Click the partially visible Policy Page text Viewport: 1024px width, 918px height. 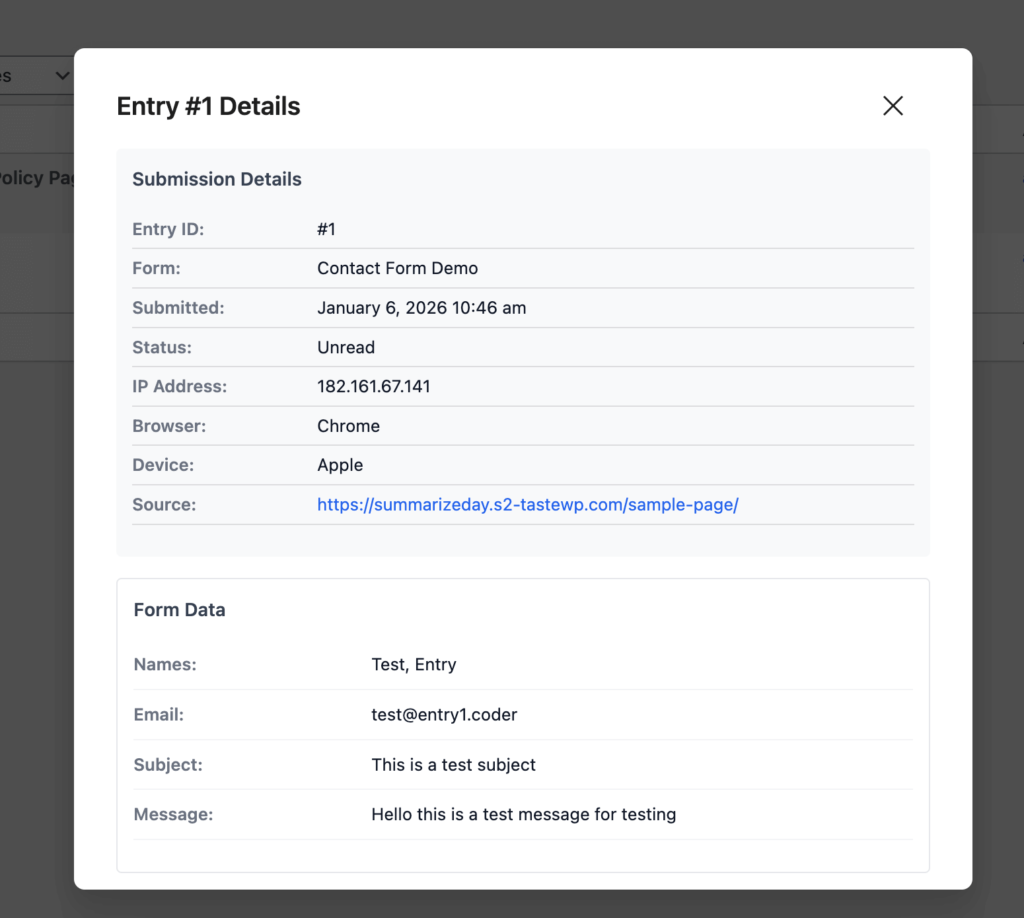pos(38,178)
